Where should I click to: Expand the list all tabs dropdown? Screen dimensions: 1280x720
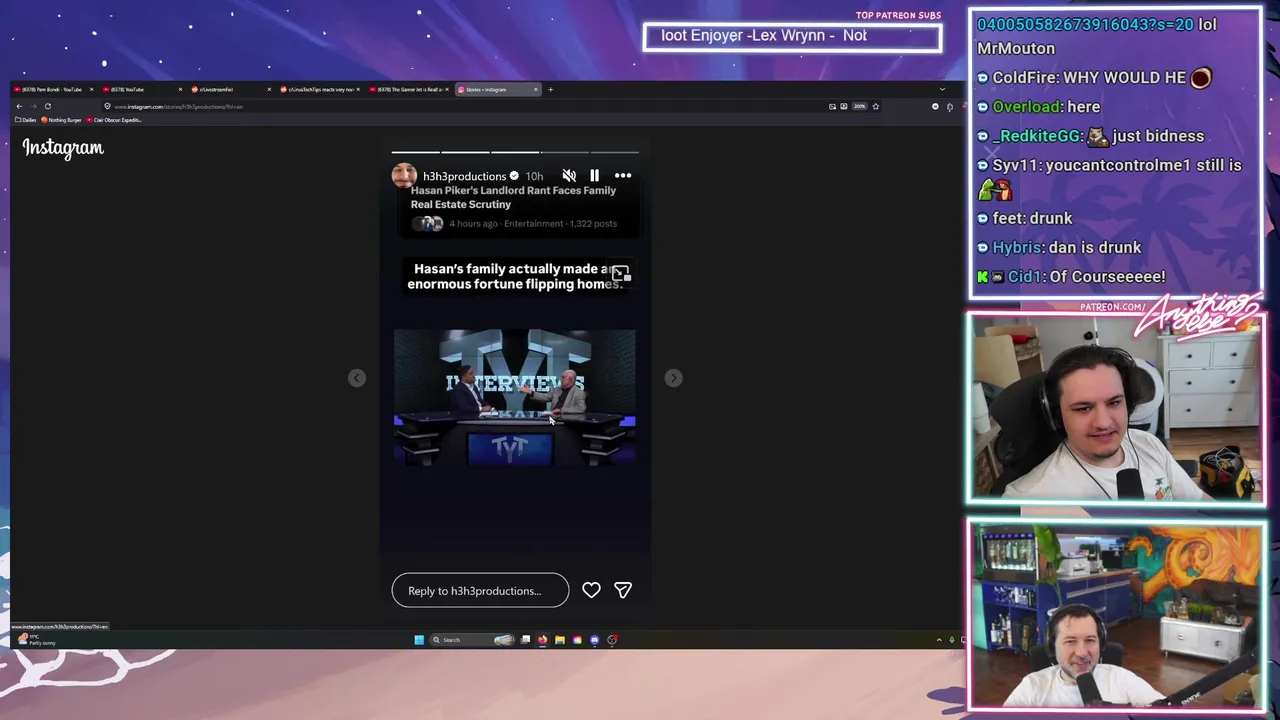[x=941, y=89]
